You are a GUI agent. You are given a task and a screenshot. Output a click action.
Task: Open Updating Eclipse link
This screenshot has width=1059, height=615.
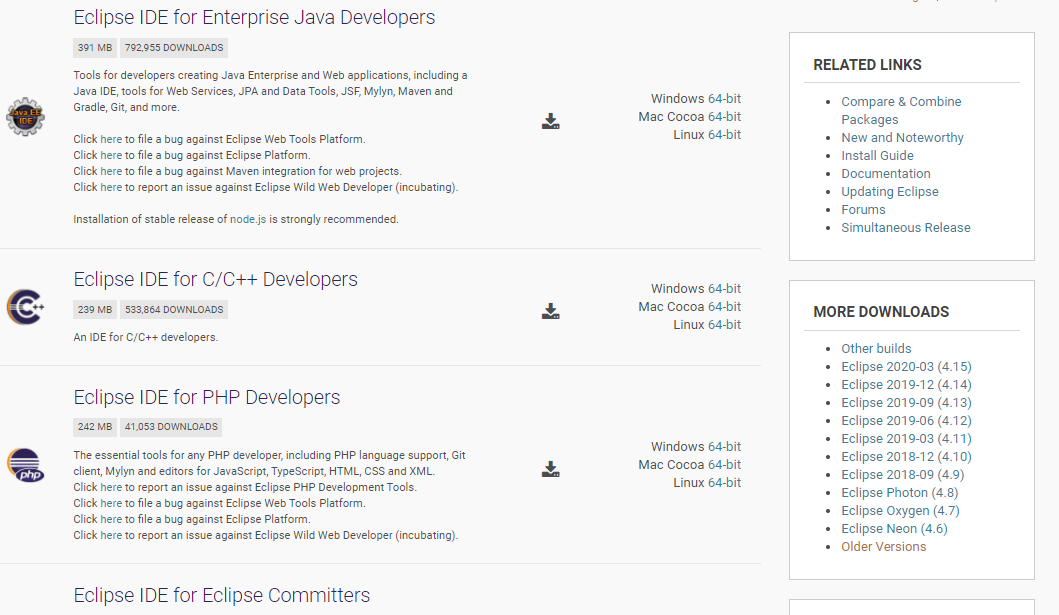tap(889, 192)
